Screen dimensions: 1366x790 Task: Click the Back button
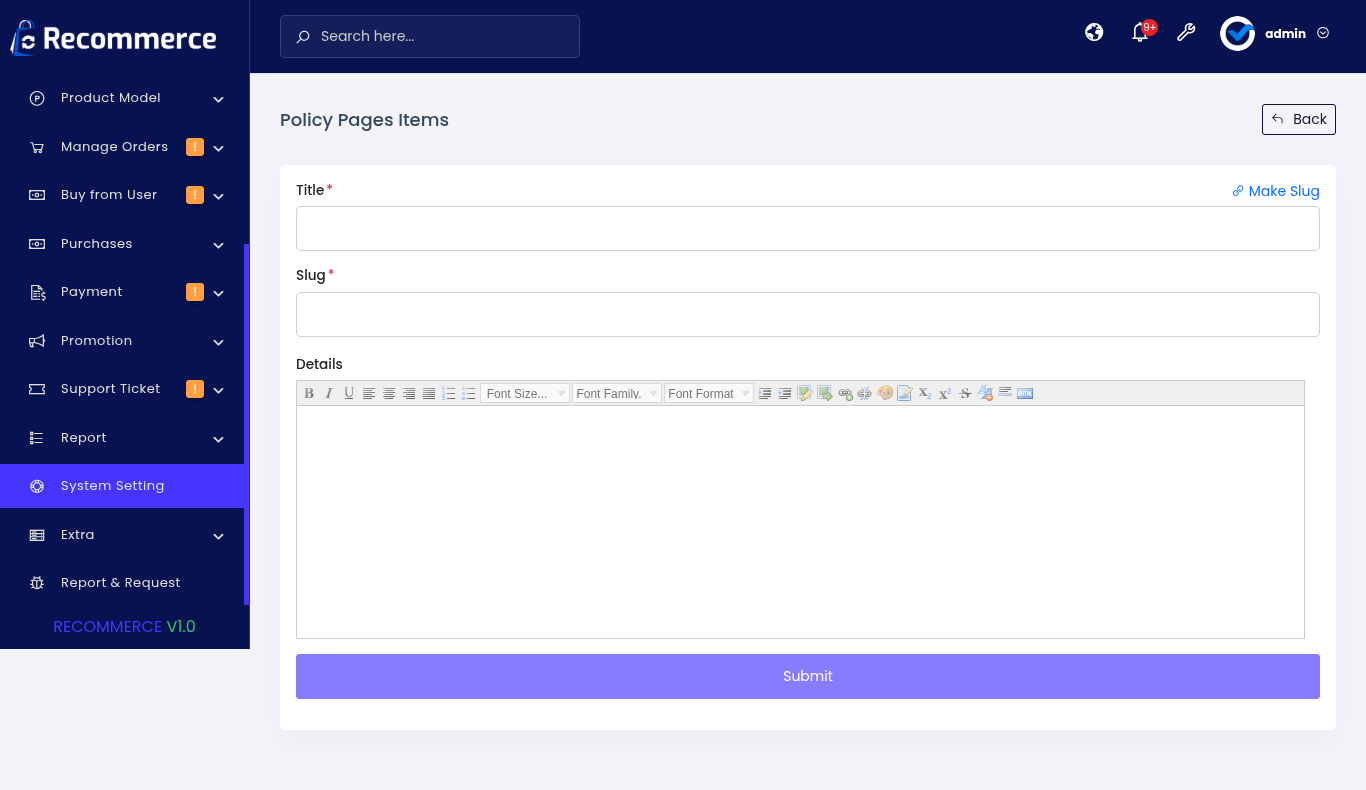tap(1299, 119)
